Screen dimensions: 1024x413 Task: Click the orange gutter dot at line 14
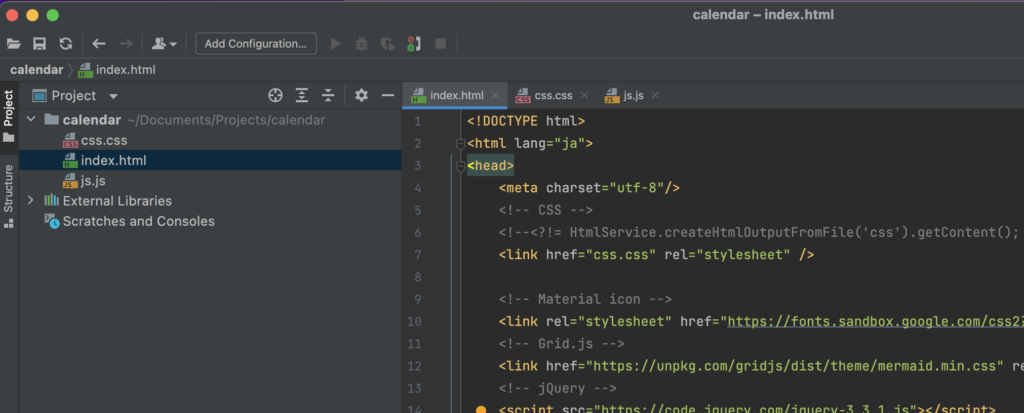pyautogui.click(x=481, y=410)
